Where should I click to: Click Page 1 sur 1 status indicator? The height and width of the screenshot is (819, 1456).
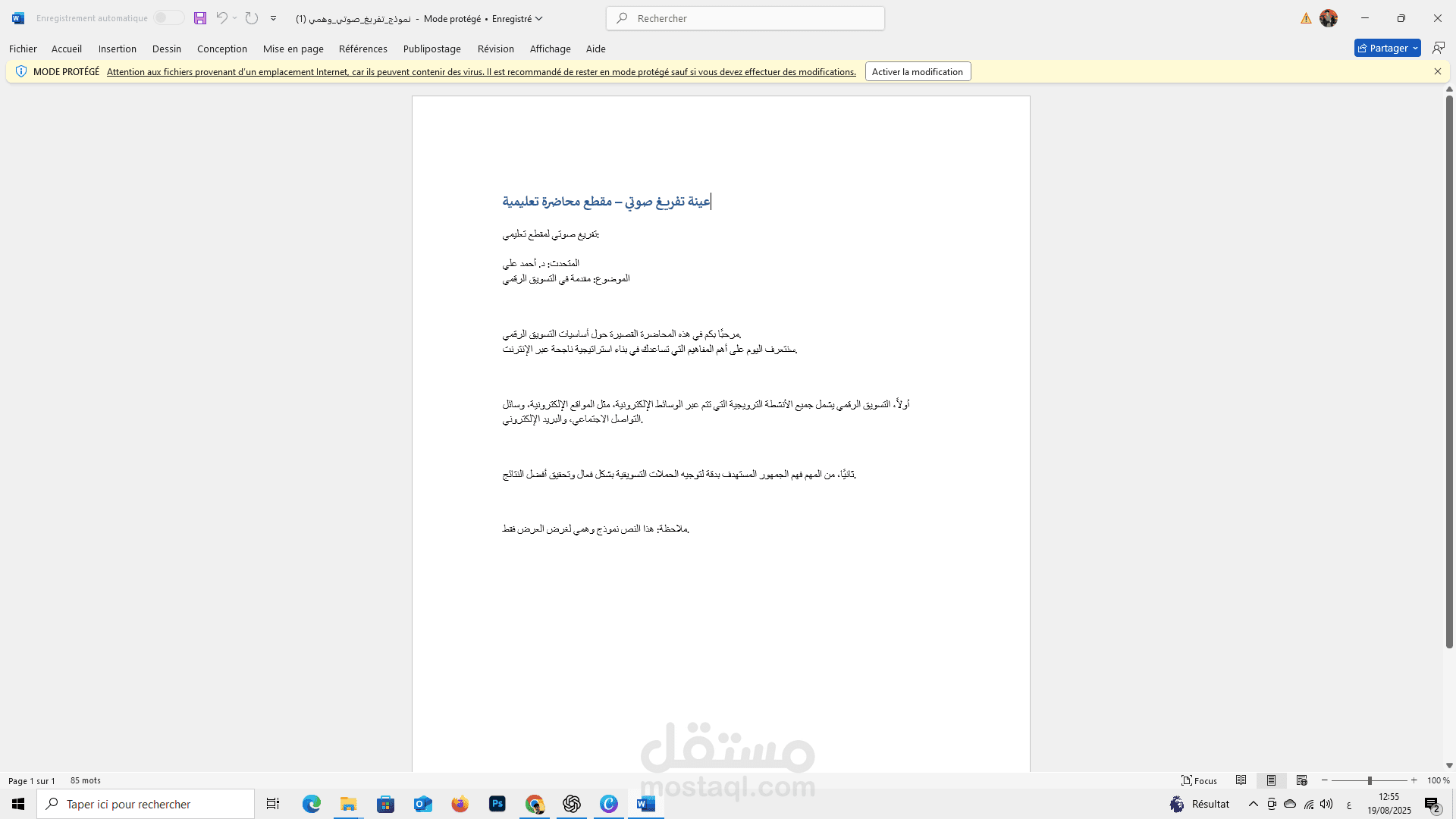point(32,780)
